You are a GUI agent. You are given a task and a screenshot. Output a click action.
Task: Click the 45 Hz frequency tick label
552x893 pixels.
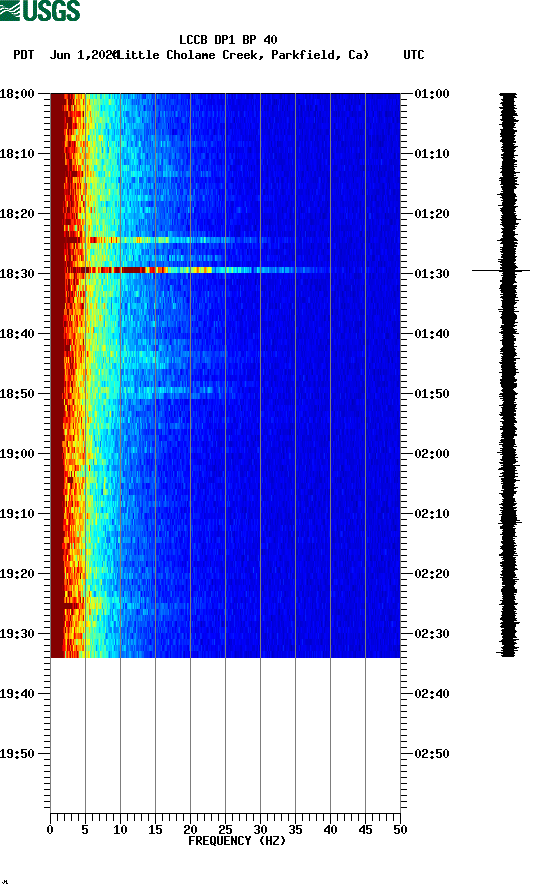365,830
